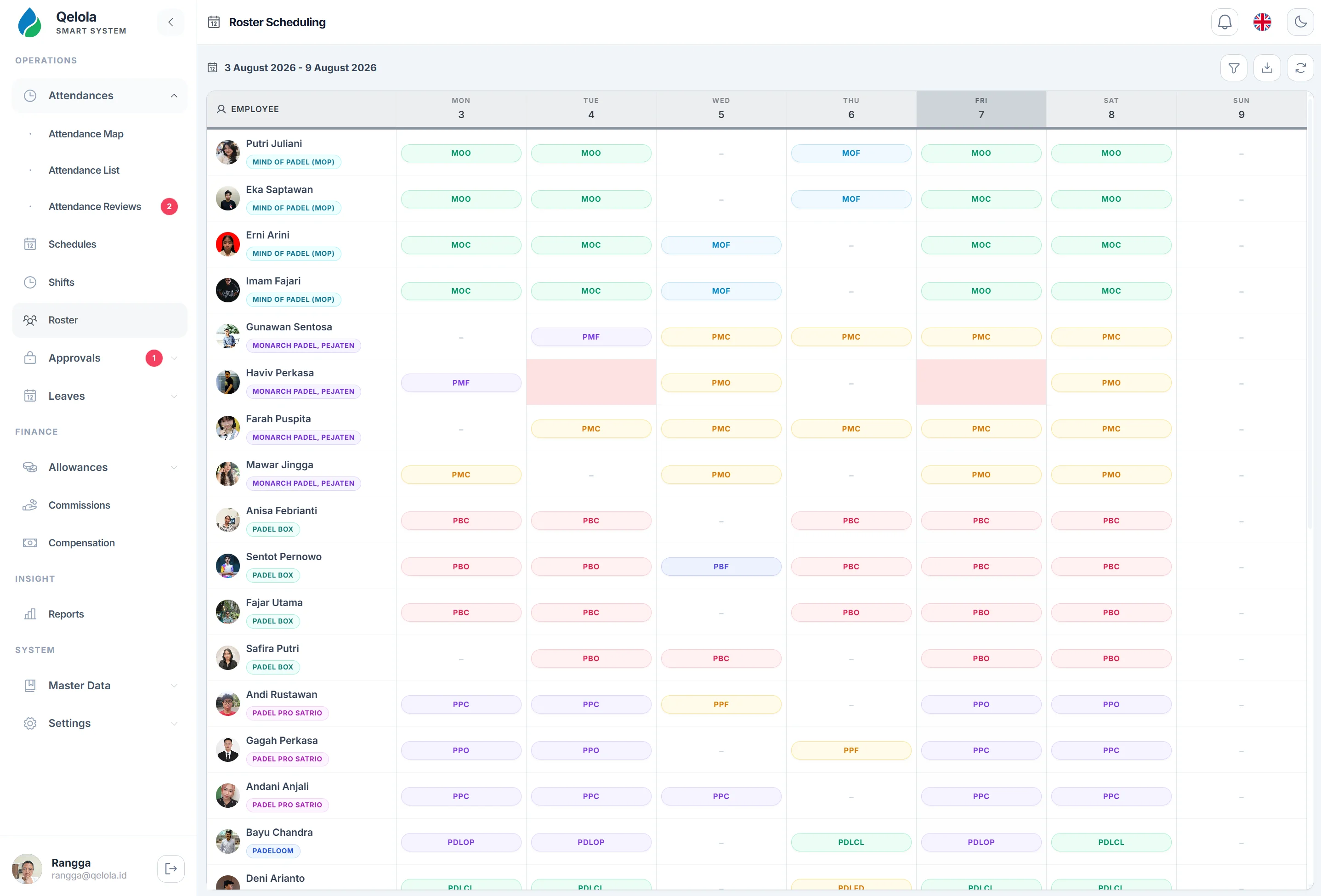This screenshot has width=1321, height=896.
Task: Click Bayu Chandra's Thursday PDLCL shift
Action: pos(851,842)
